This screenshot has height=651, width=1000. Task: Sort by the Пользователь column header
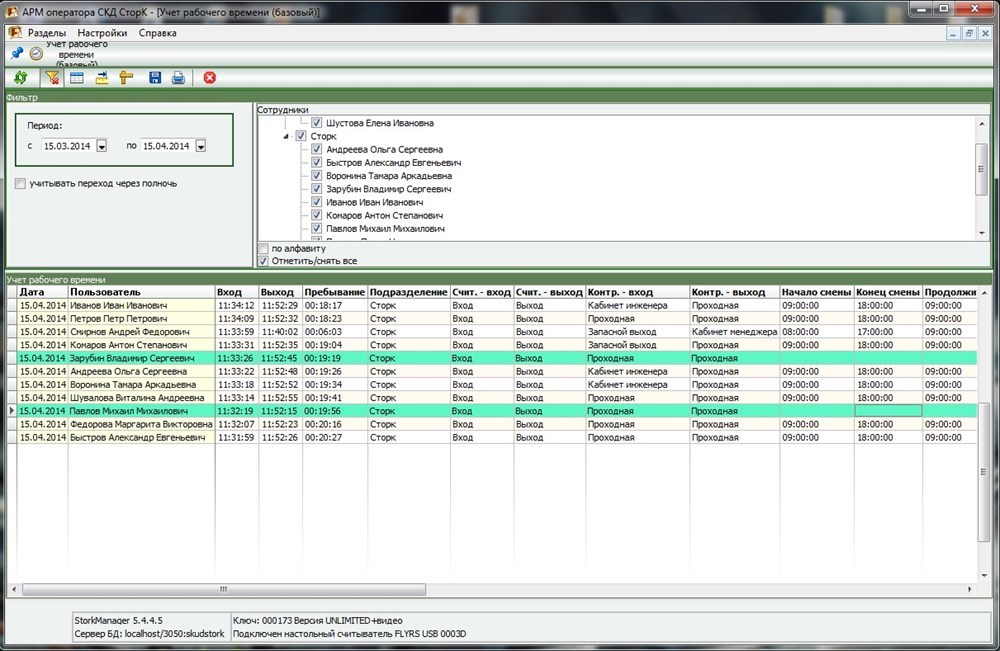coord(141,292)
